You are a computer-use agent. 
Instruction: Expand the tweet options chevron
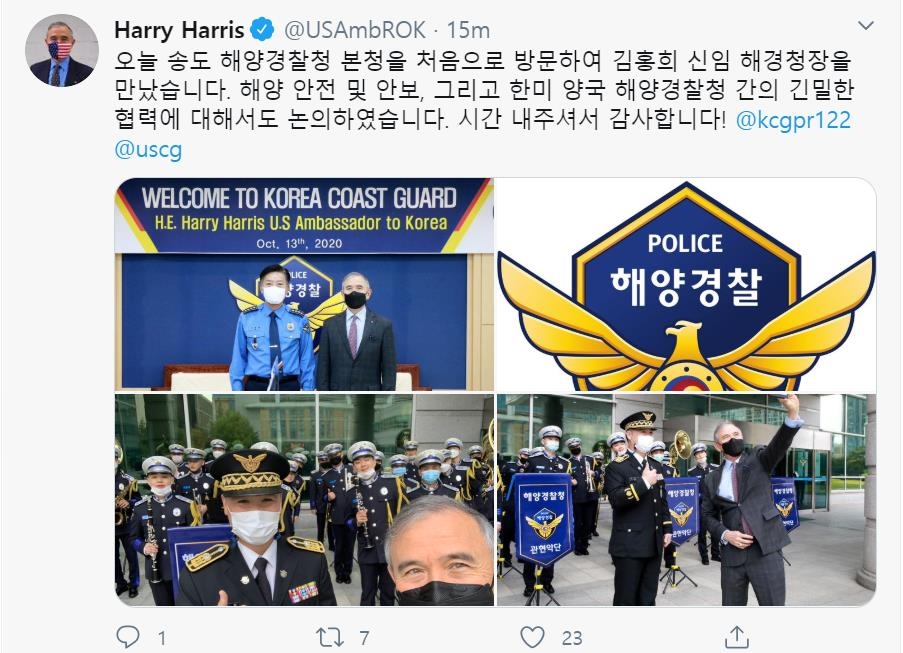866,25
